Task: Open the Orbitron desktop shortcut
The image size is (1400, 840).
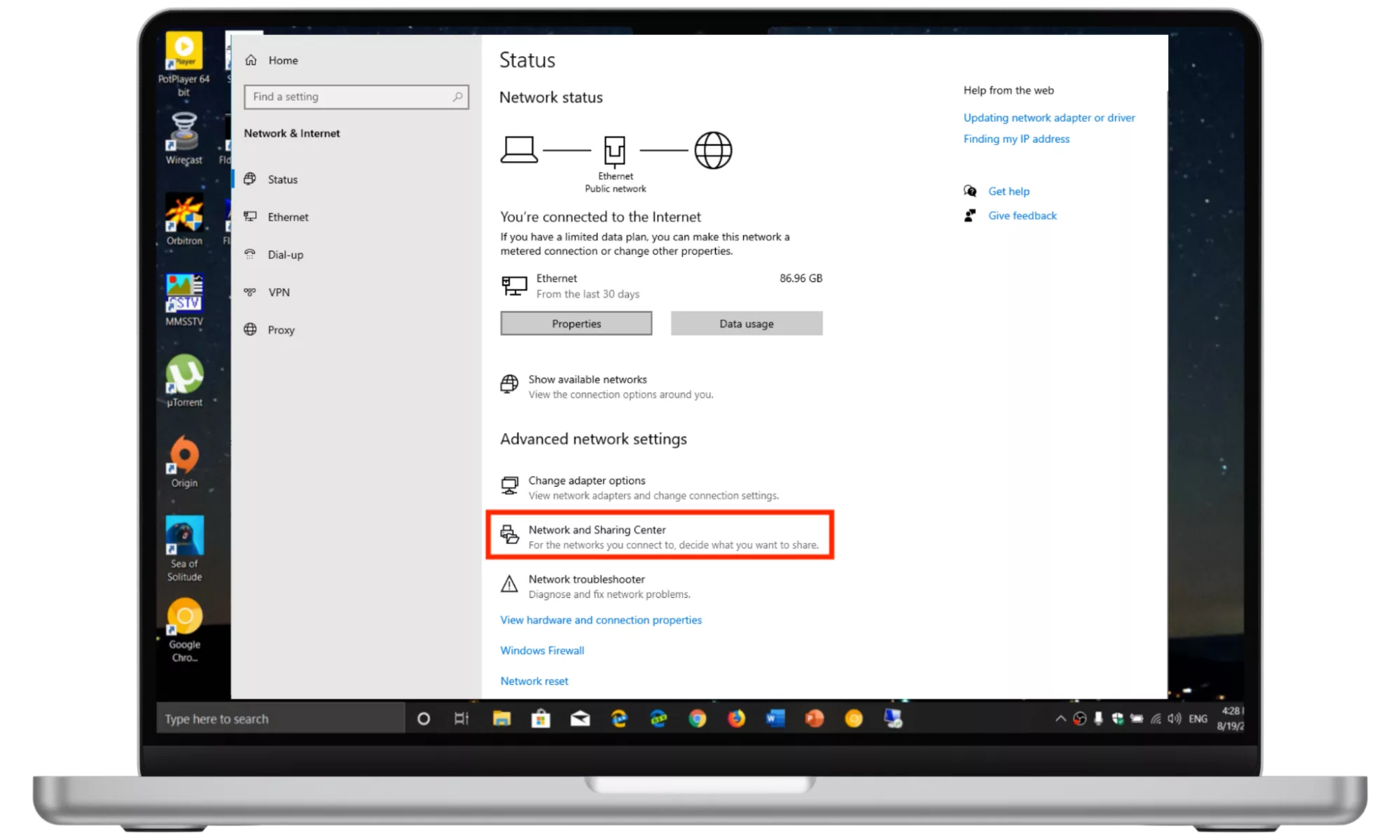Action: tap(184, 220)
